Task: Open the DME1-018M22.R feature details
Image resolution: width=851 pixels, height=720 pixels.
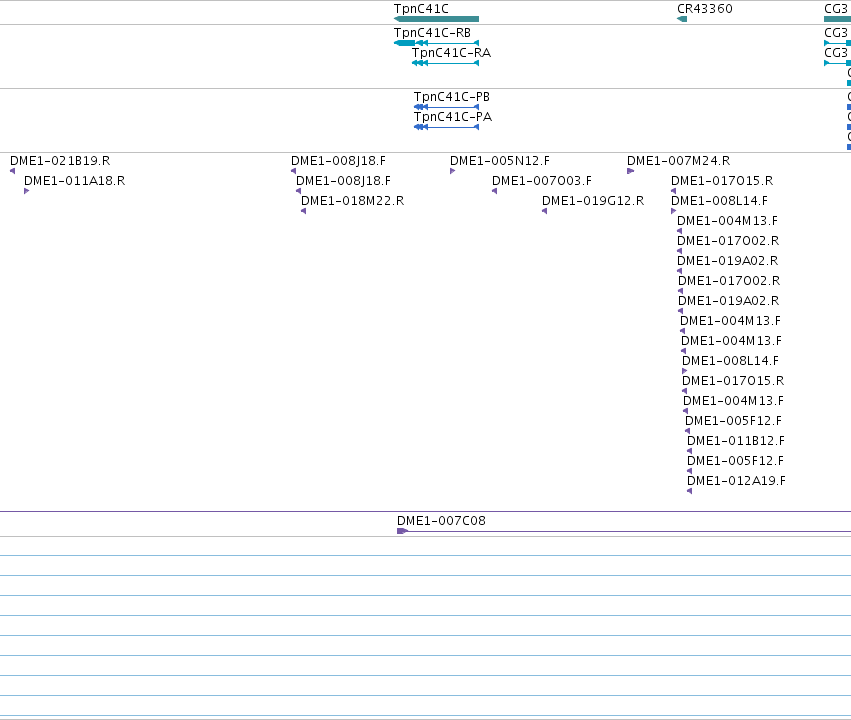Action: click(x=303, y=211)
